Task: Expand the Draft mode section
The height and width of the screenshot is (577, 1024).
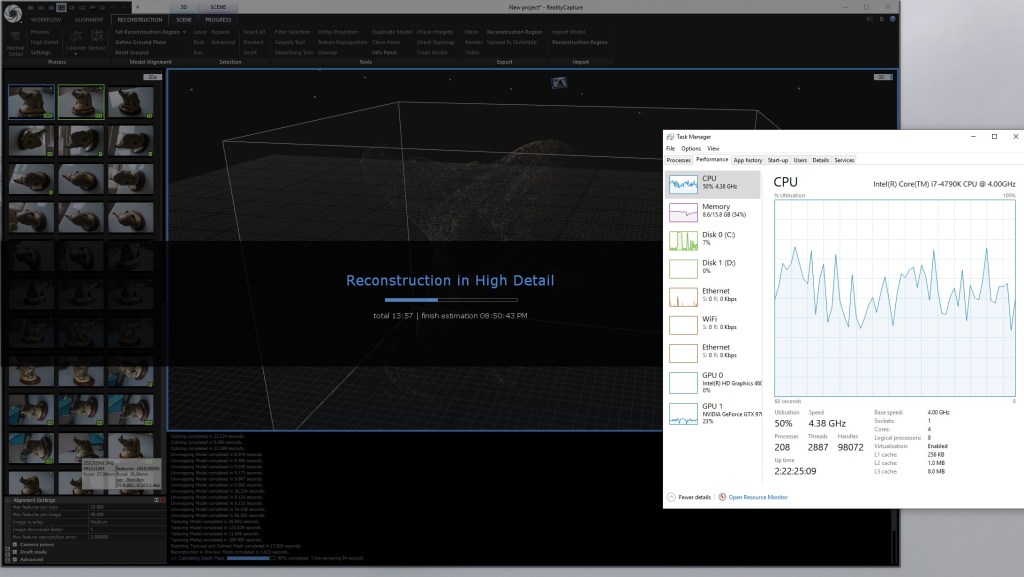Action: [15, 552]
